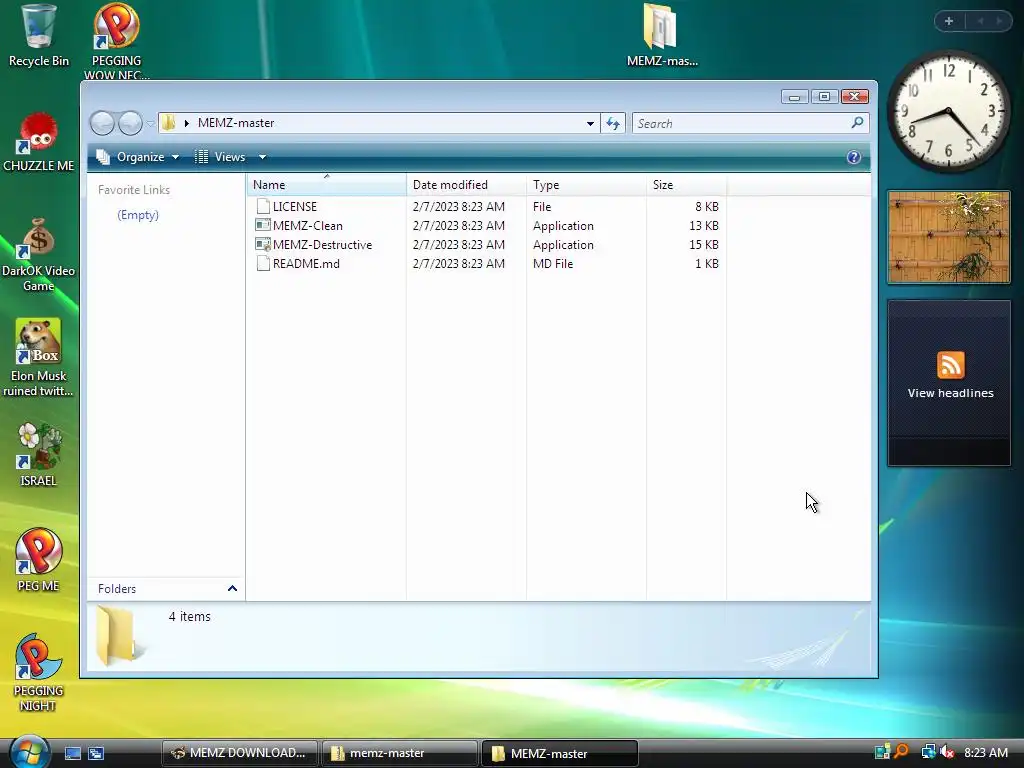Viewport: 1024px width, 768px height.
Task: Click the MEMZ-master address bar text
Action: (x=236, y=123)
